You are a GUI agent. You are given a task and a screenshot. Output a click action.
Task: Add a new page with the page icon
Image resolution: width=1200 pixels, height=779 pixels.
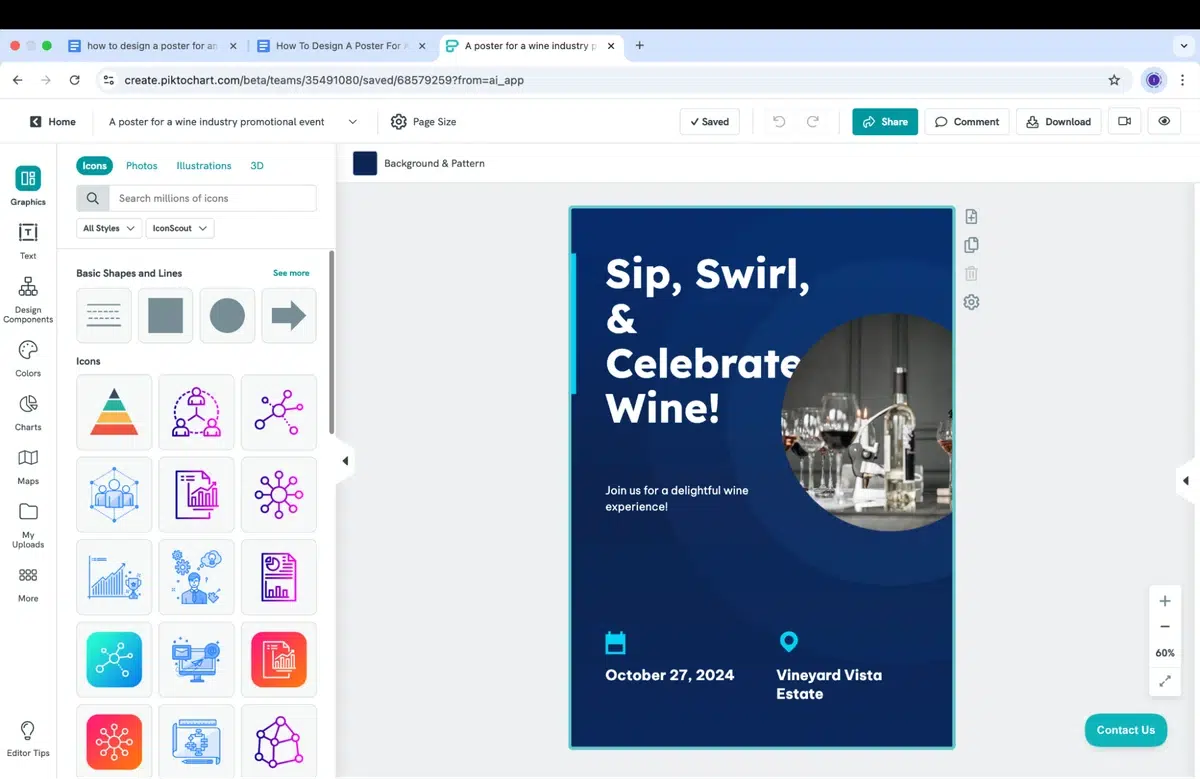point(971,215)
